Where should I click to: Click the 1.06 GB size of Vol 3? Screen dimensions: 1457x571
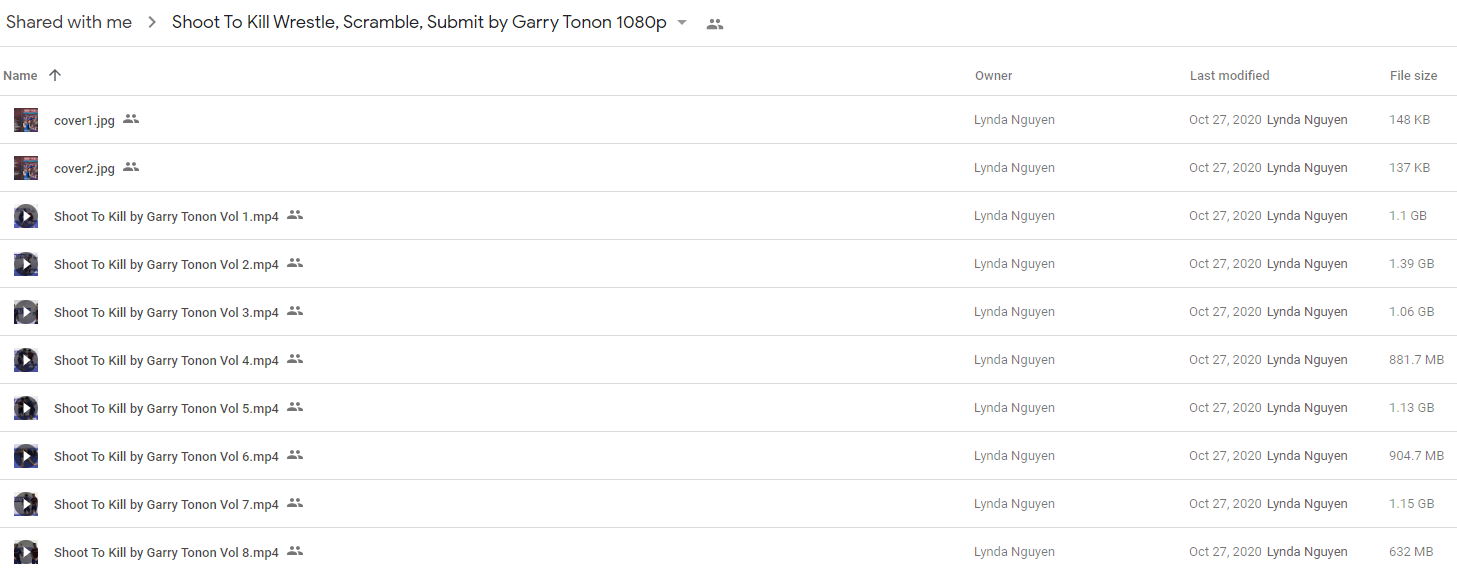tap(1412, 312)
